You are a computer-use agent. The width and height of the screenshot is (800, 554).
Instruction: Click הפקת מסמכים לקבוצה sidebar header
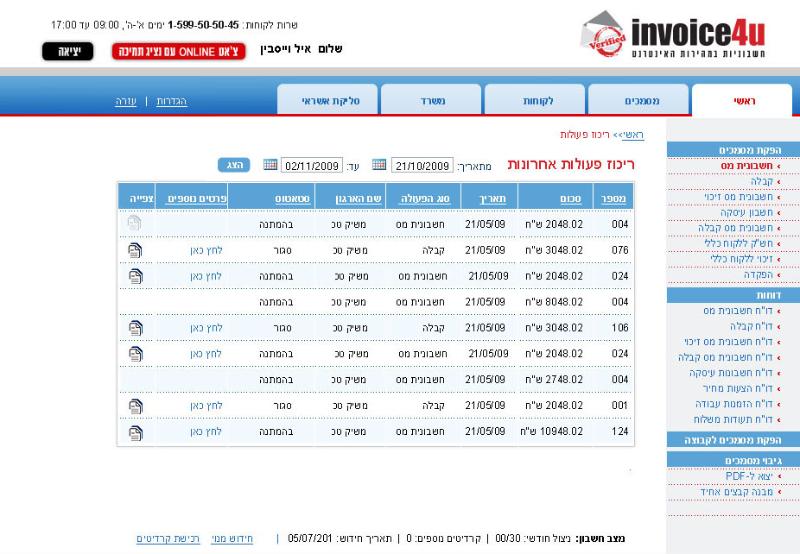(x=732, y=440)
